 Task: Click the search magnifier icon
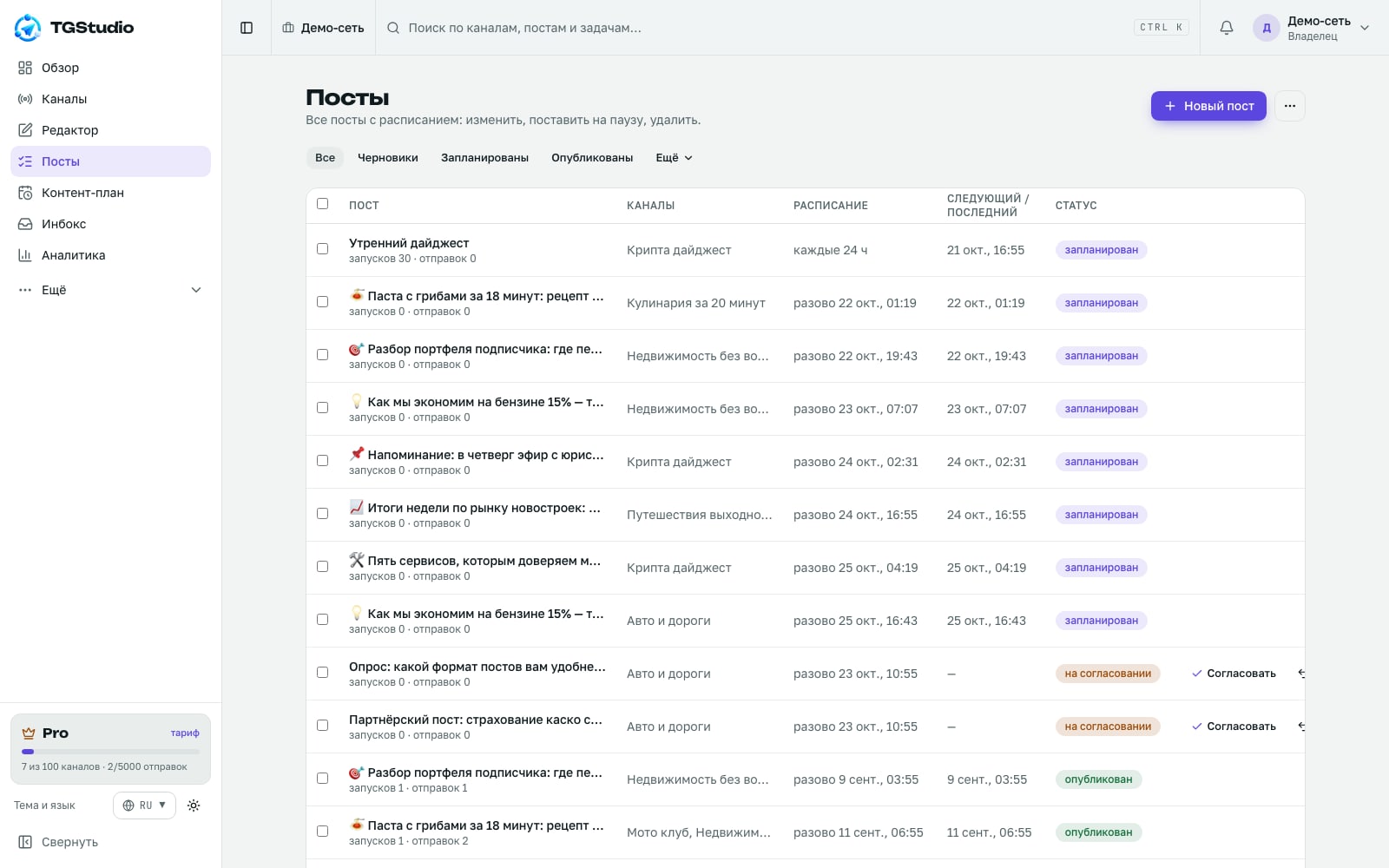(393, 28)
